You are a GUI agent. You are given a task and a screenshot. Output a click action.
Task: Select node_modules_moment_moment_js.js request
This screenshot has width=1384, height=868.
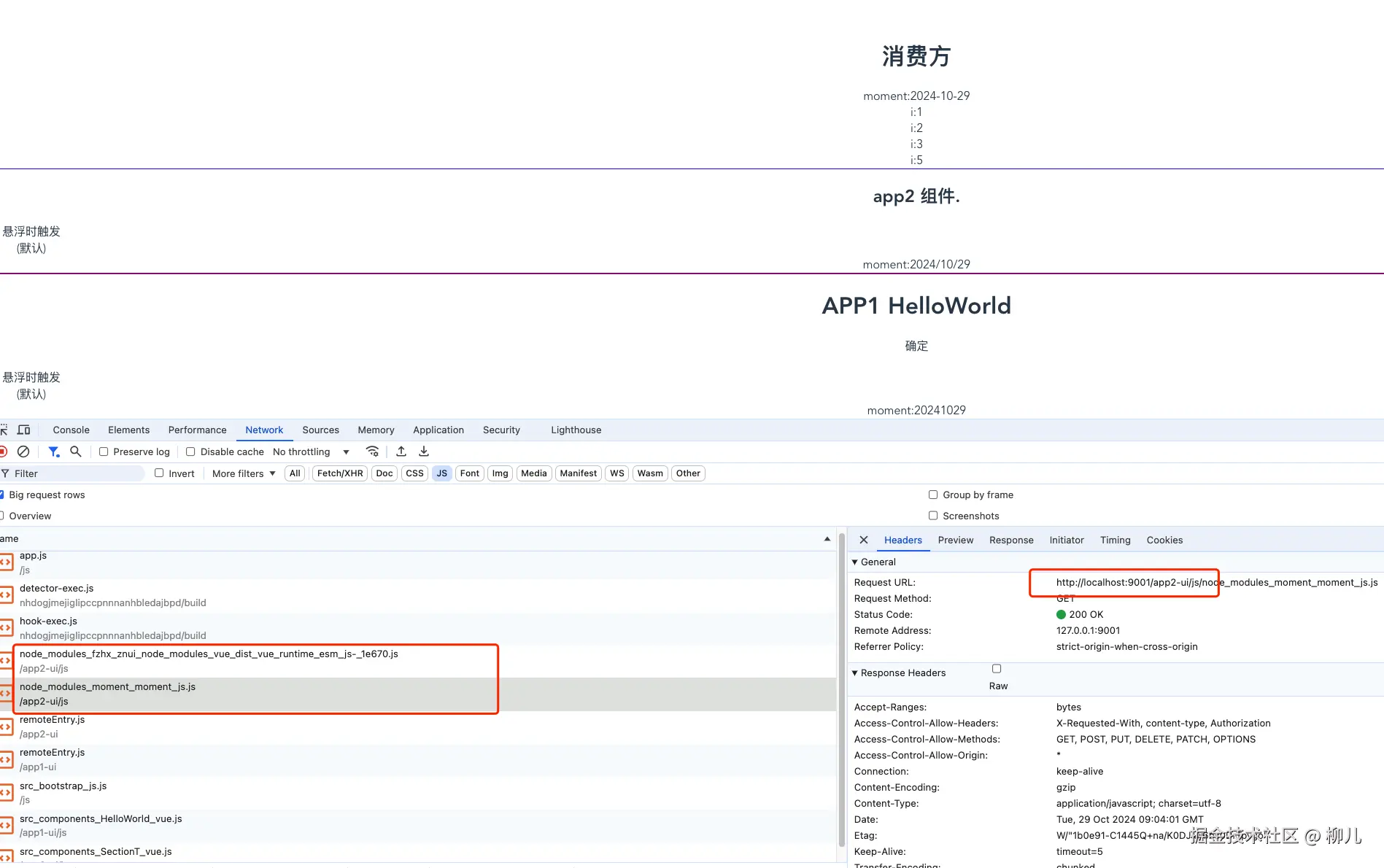tap(418, 694)
